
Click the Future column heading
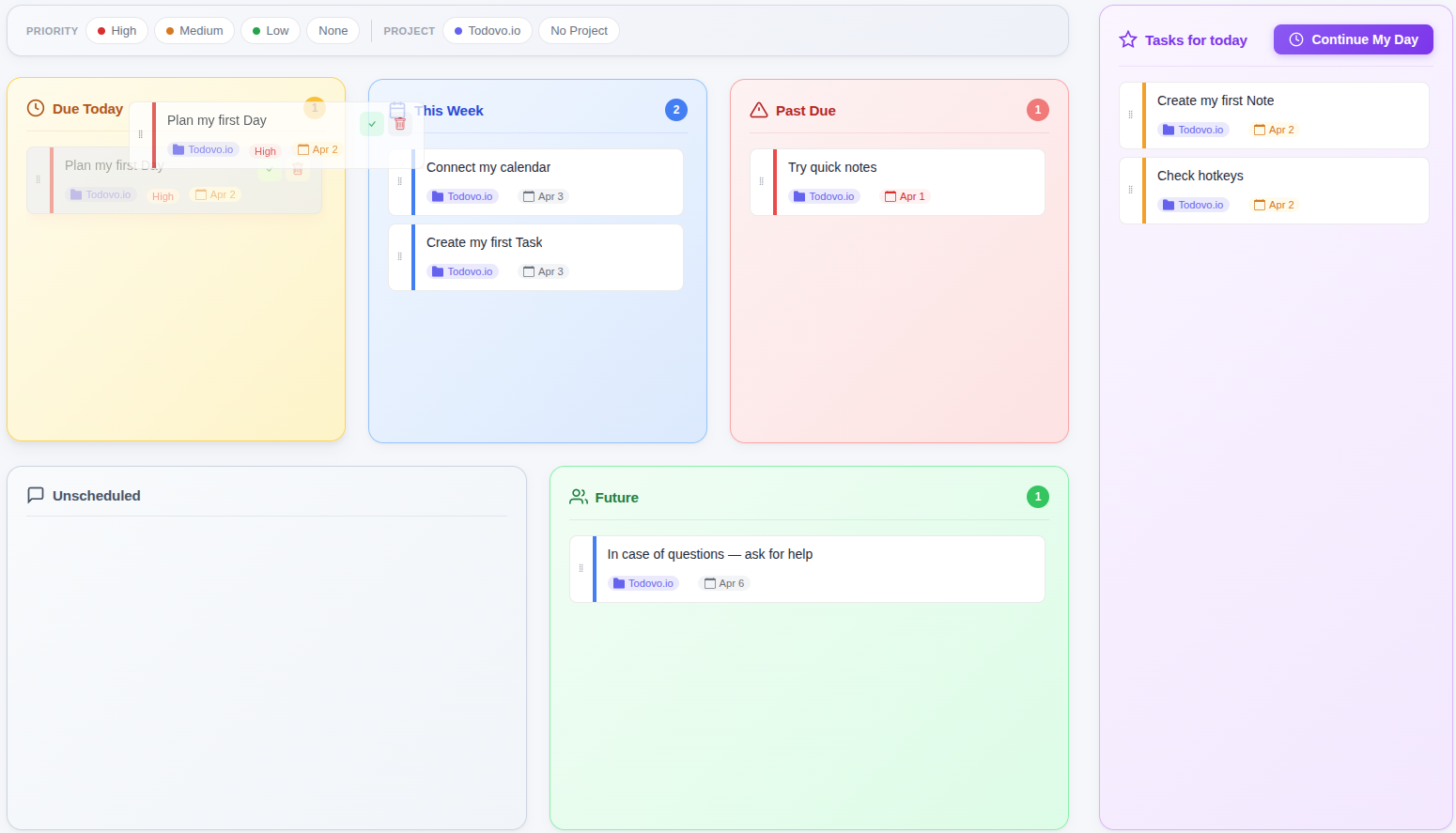coord(616,498)
